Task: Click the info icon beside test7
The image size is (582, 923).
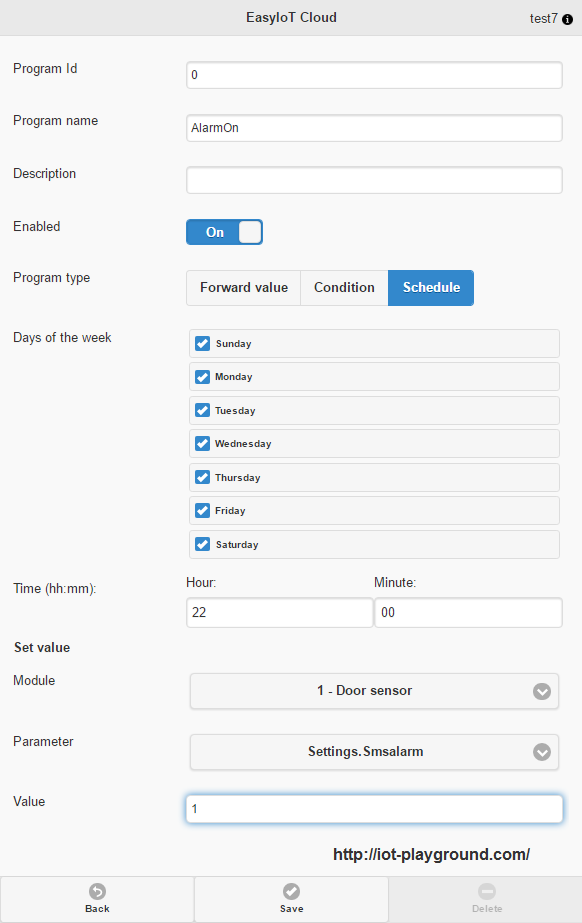Action: click(567, 19)
